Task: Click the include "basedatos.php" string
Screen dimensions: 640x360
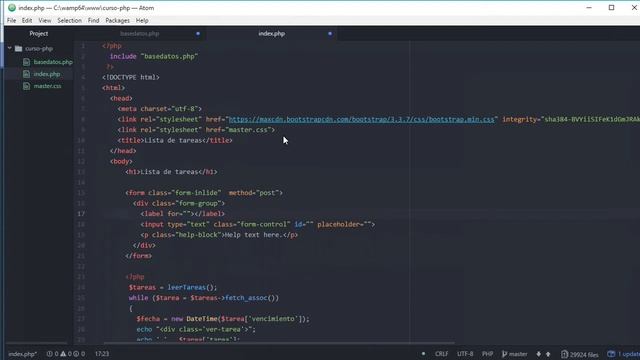Action: coord(169,56)
